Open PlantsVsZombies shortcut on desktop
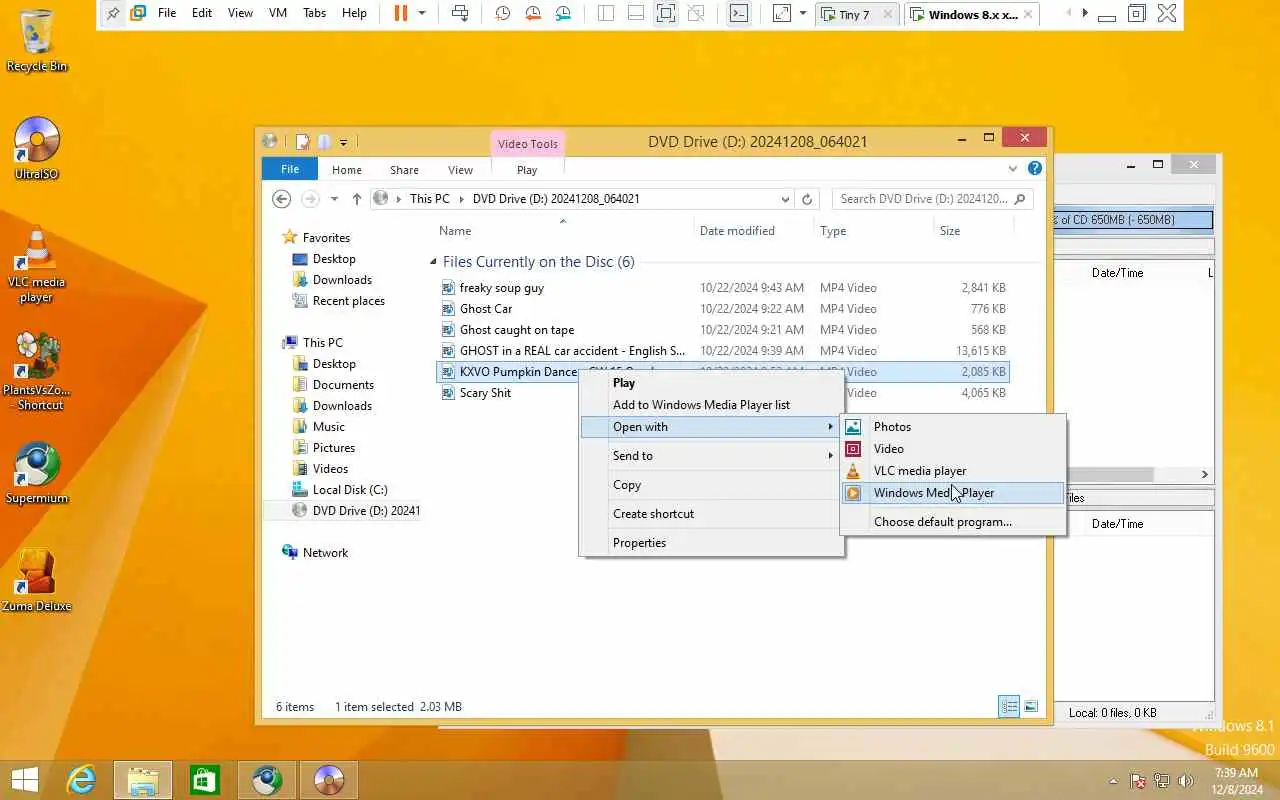The image size is (1280, 800). pyautogui.click(x=37, y=372)
